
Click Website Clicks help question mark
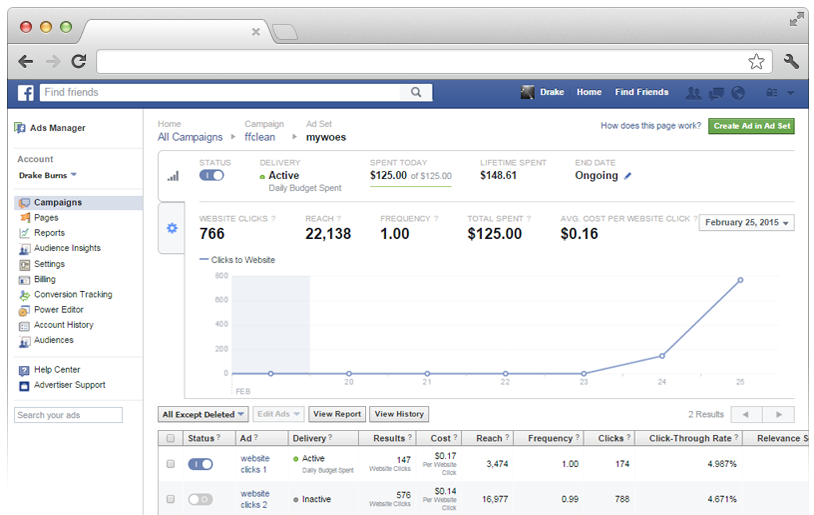click(273, 219)
